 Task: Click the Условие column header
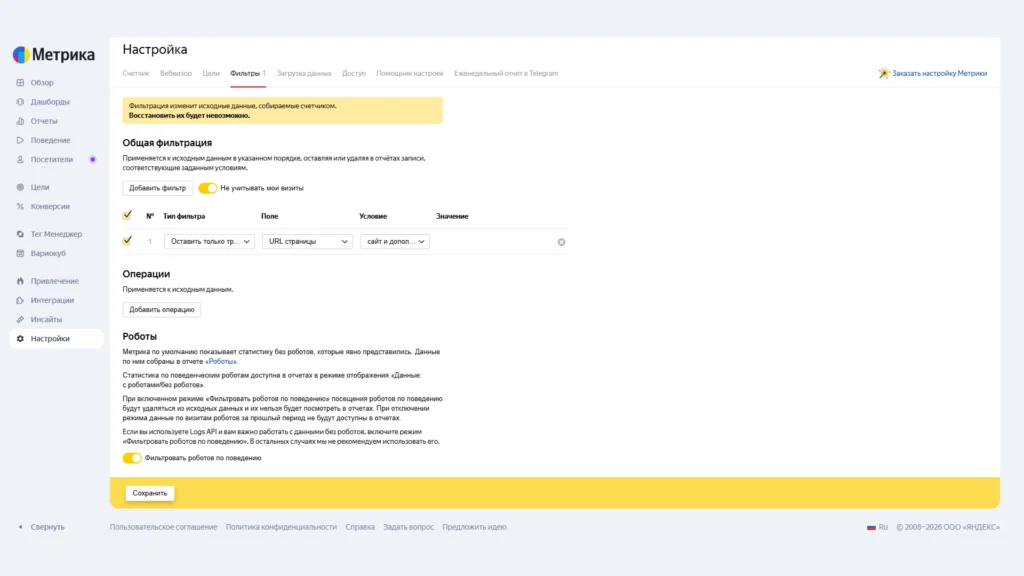click(x=373, y=216)
